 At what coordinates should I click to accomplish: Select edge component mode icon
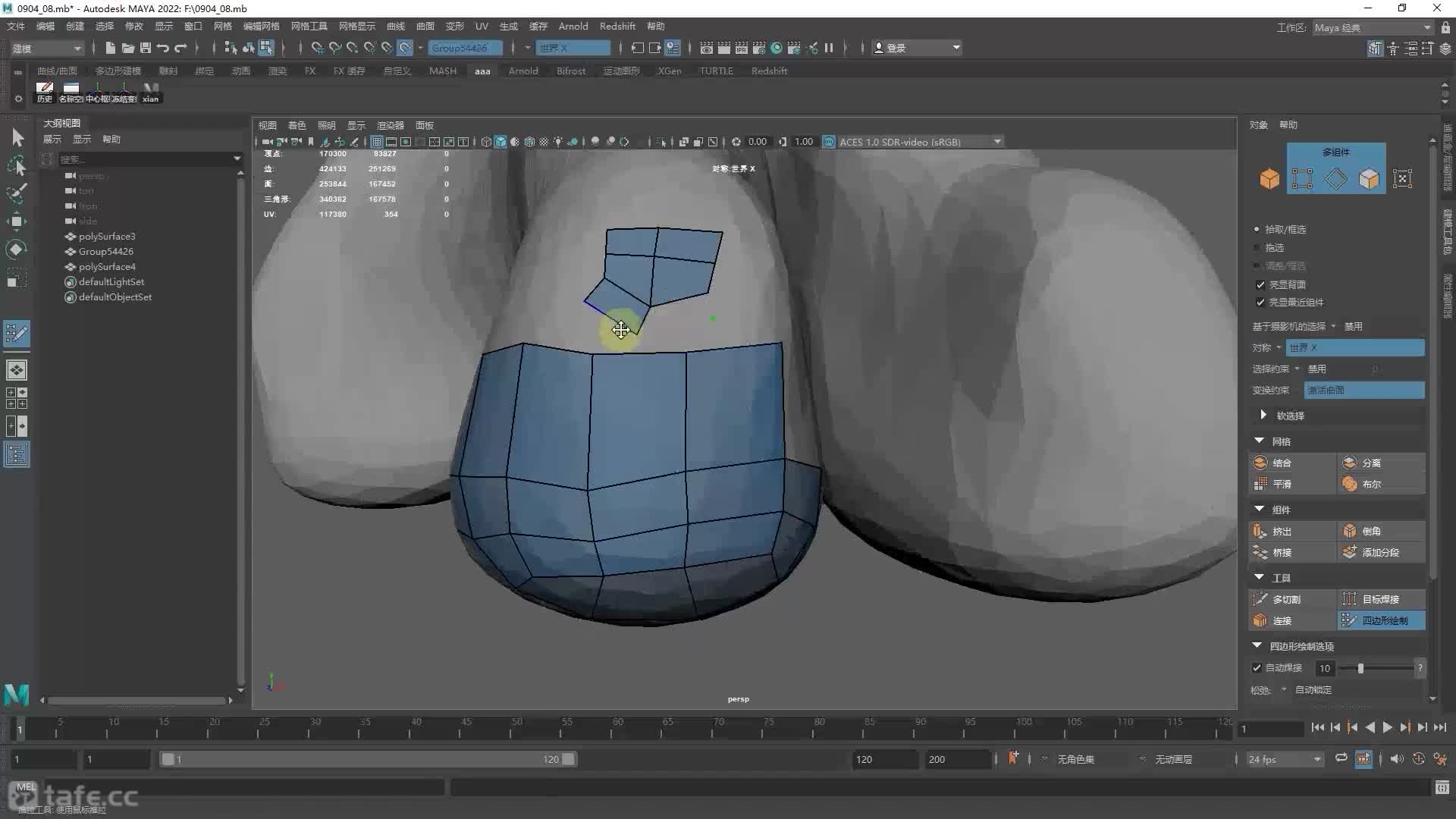[1336, 179]
